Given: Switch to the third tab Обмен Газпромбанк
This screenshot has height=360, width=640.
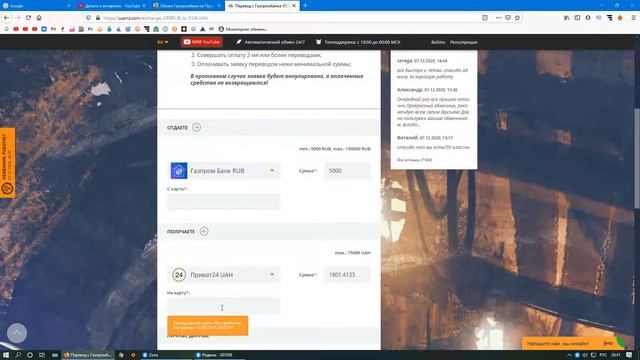Looking at the screenshot, I should point(187,6).
